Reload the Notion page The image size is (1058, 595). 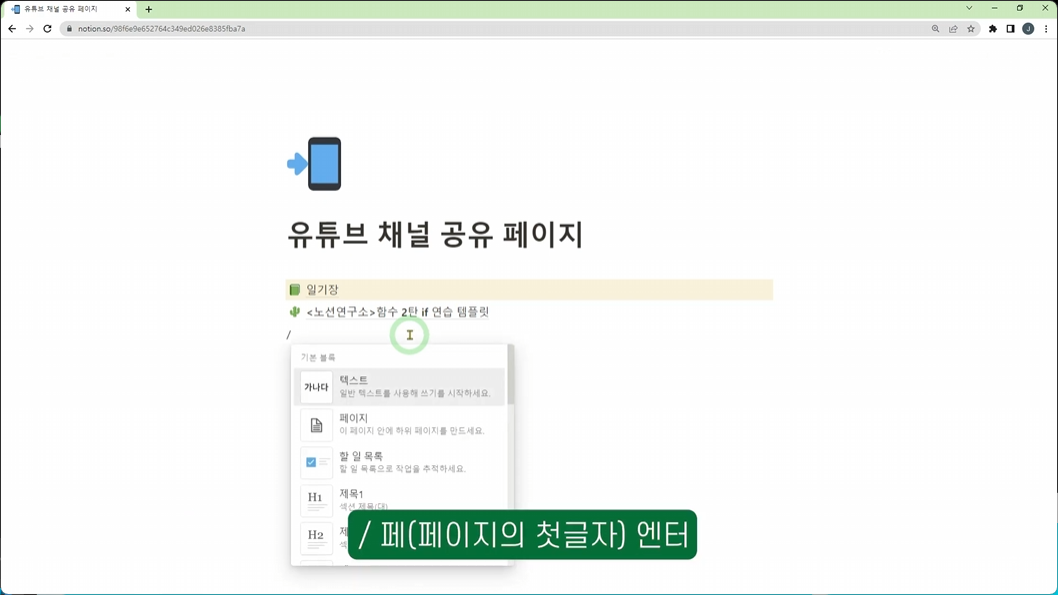pyautogui.click(x=47, y=29)
